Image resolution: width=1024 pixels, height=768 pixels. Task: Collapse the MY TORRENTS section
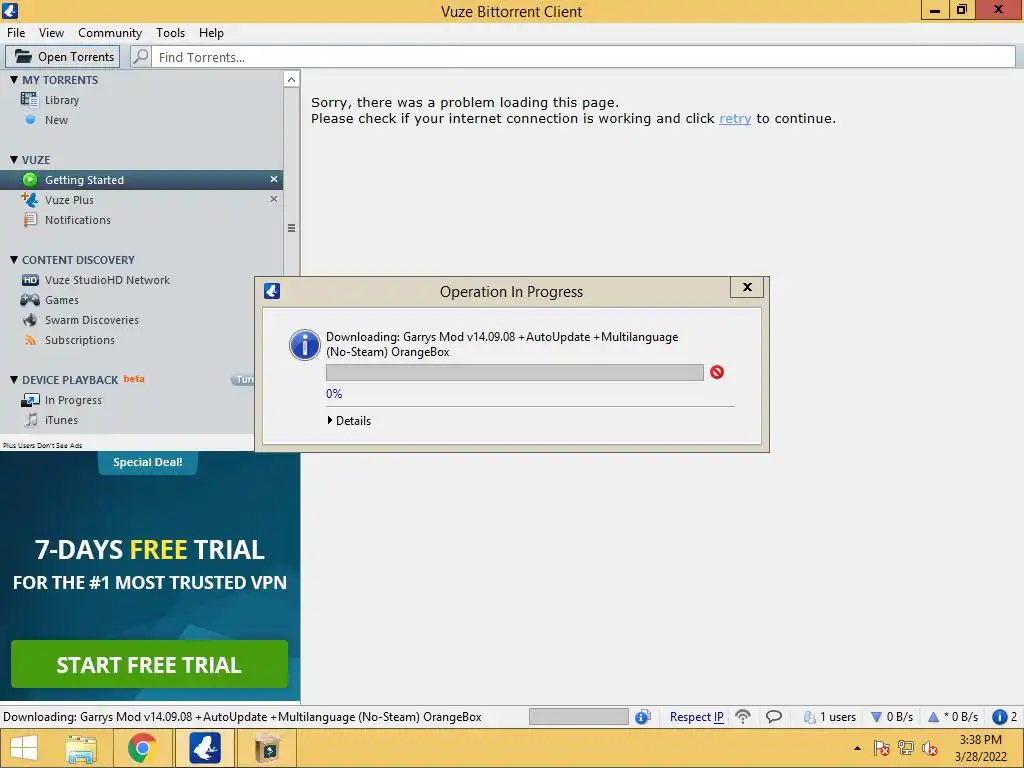14,80
